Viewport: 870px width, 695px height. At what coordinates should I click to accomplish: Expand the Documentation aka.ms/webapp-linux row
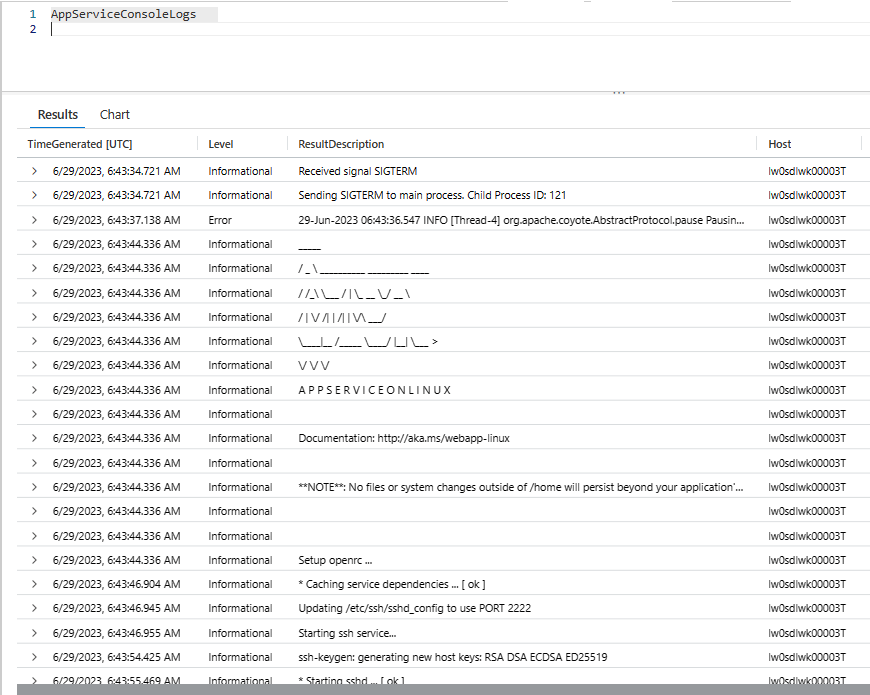[34, 438]
